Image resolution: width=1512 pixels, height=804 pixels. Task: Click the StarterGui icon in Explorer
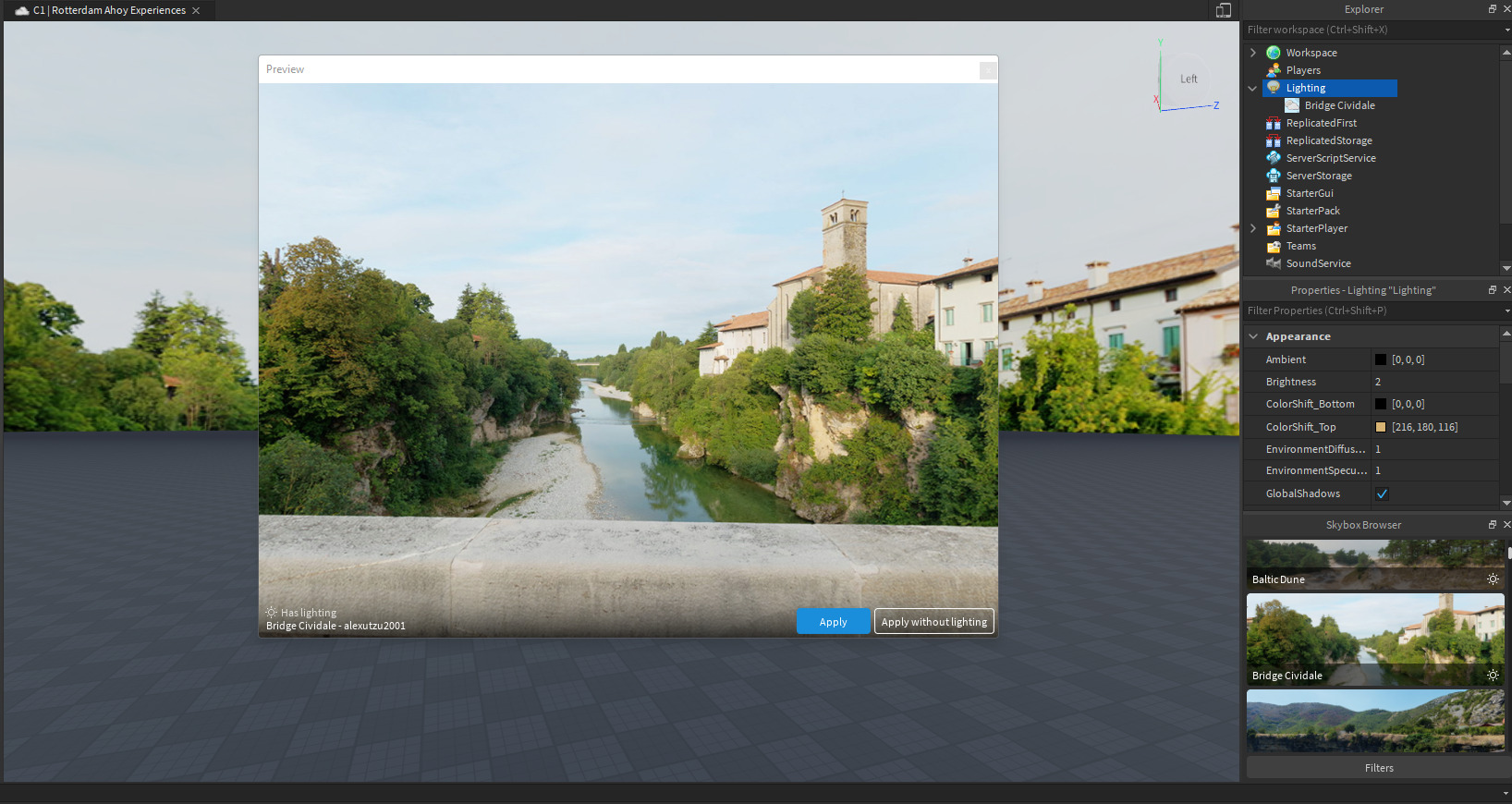click(1274, 193)
